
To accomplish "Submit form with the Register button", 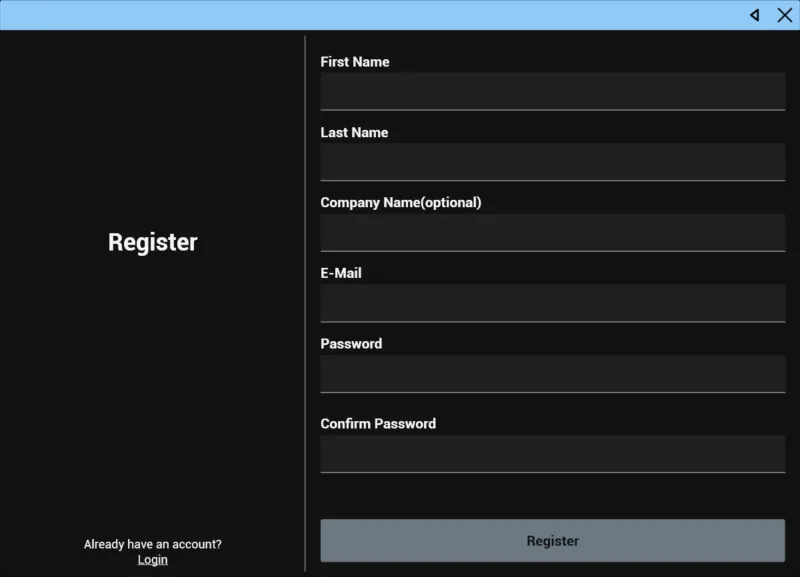I will tap(553, 541).
